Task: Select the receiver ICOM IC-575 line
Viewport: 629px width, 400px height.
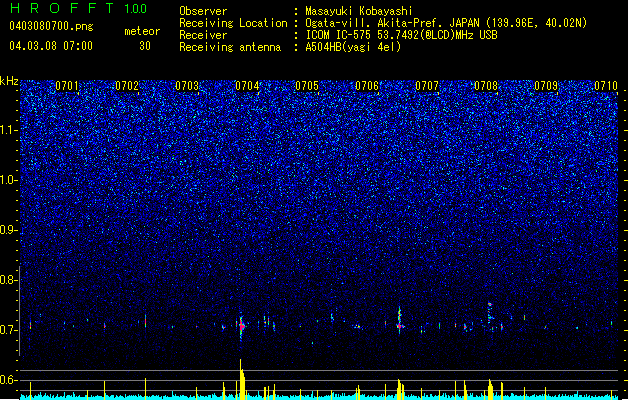Action: pos(401,35)
